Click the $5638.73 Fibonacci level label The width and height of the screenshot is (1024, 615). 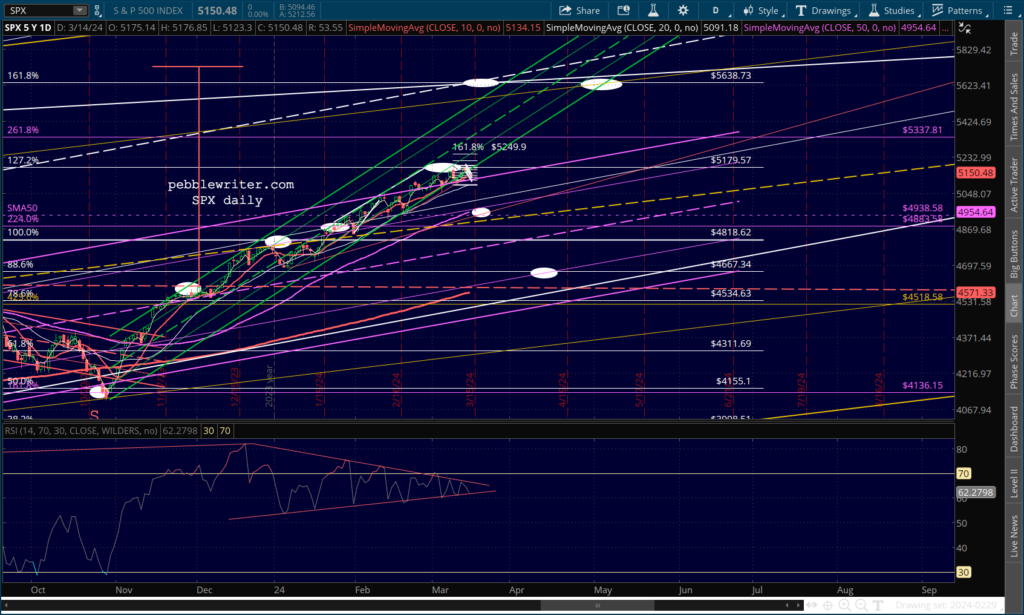(x=731, y=76)
